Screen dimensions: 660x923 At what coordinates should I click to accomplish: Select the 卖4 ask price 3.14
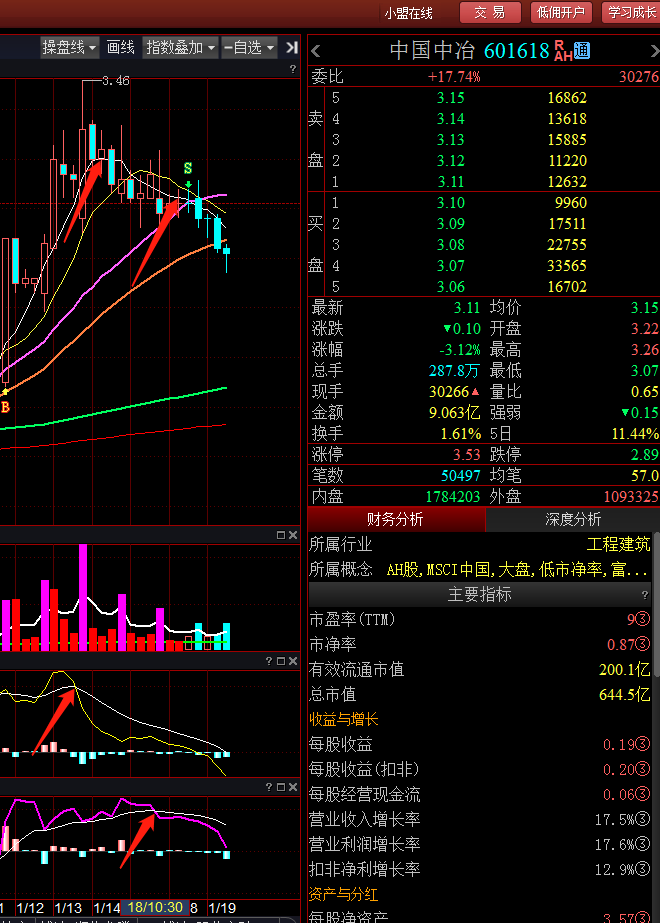[450, 119]
